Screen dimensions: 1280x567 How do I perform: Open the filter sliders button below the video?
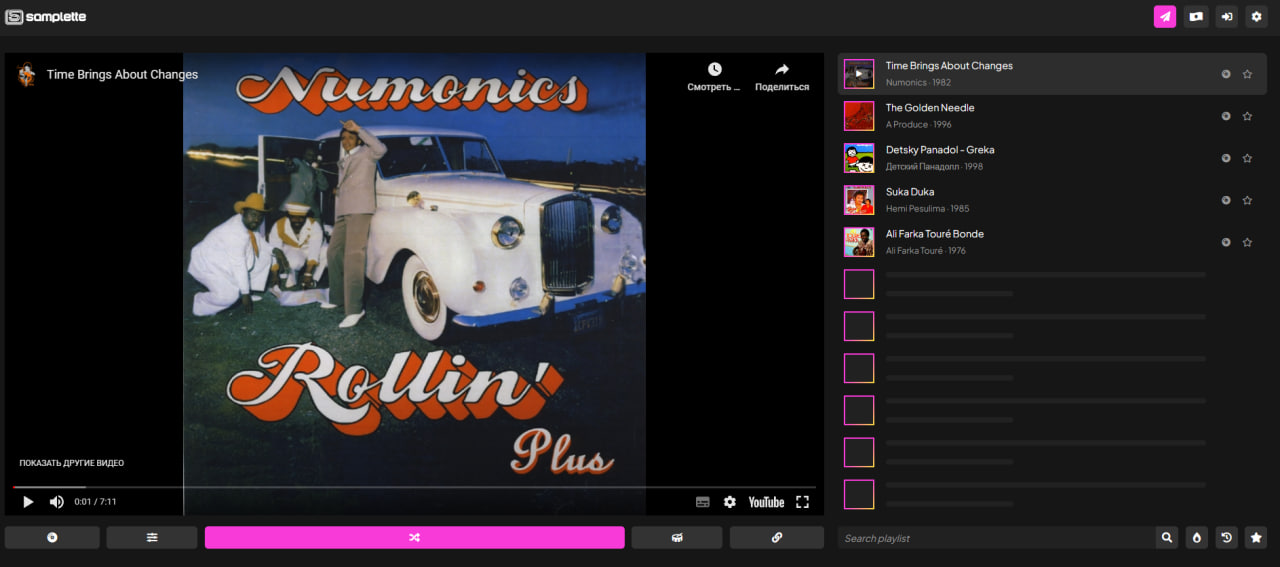pos(152,538)
